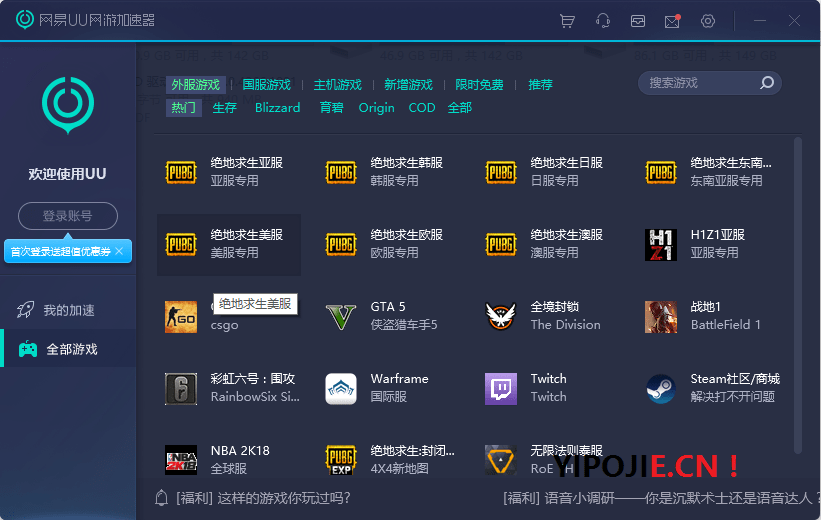Click the 彩虹六号：围攻 title text
This screenshot has width=821, height=520.
(x=253, y=379)
